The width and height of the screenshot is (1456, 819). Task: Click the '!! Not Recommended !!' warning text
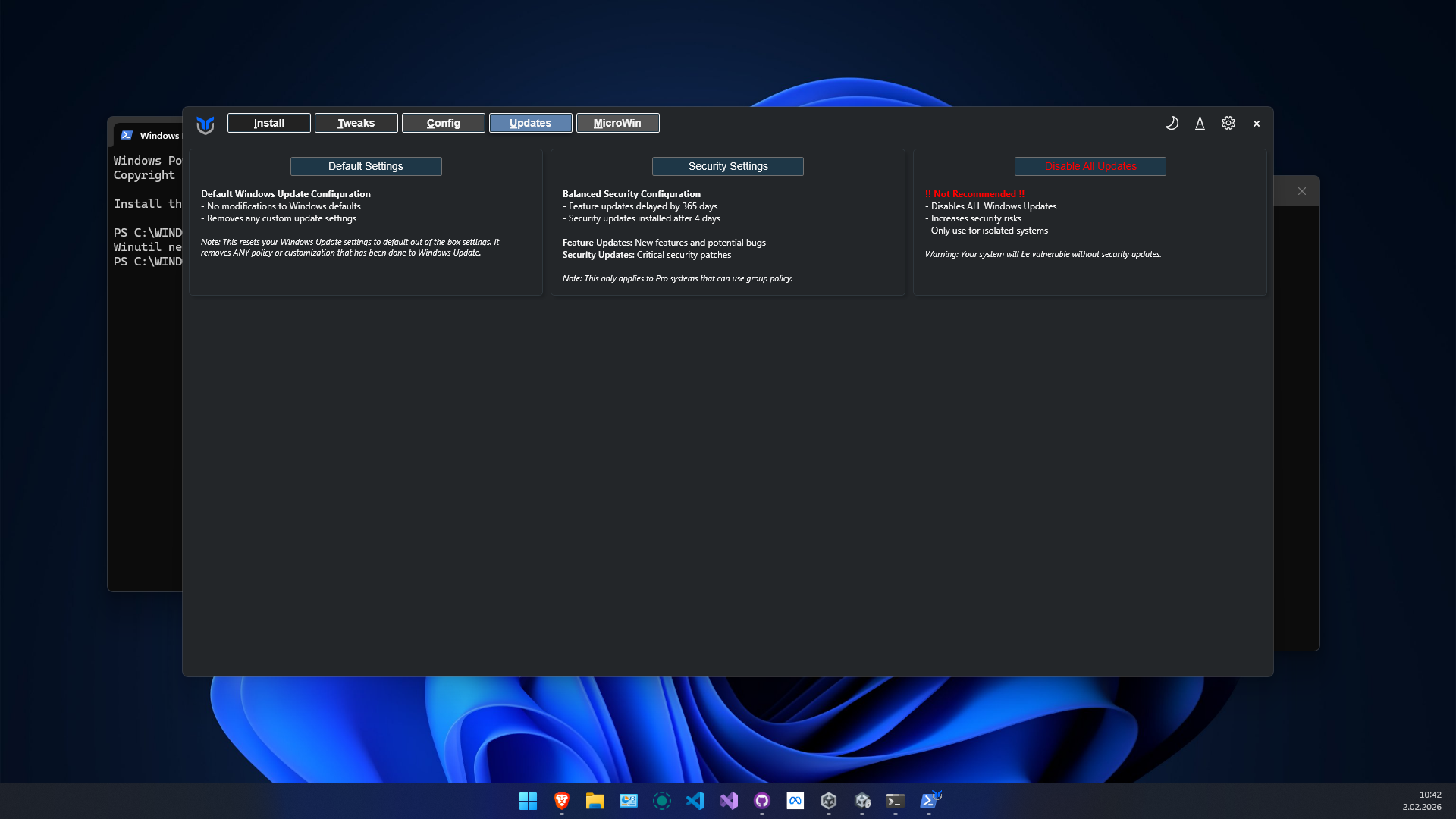974,194
